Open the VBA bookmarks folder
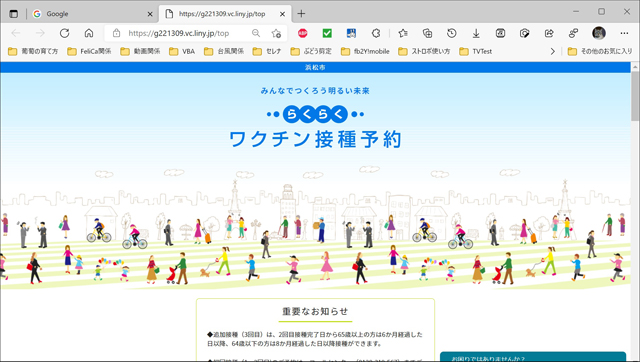 (x=182, y=51)
